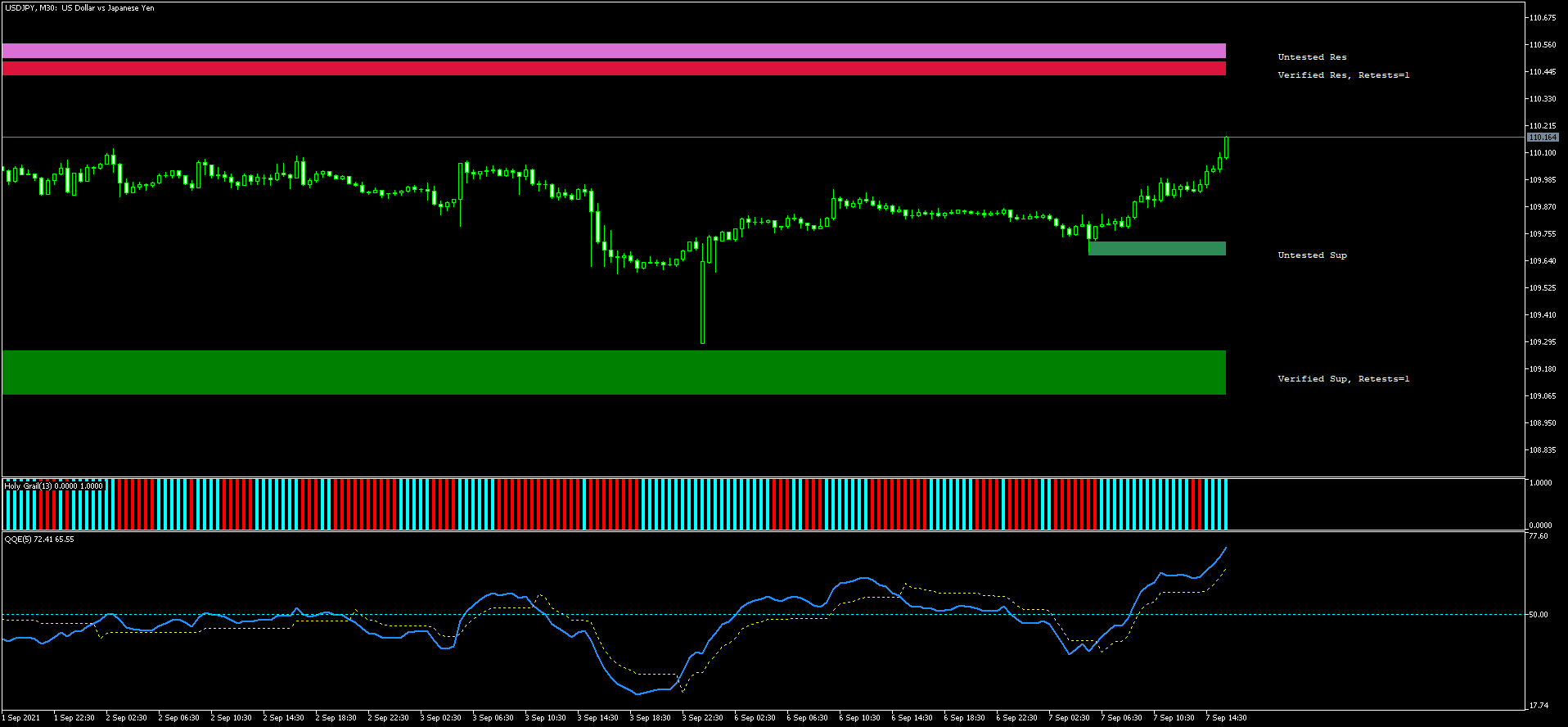
Task: Click the 1.0000 Holy Grail scale value
Action: (x=1540, y=483)
